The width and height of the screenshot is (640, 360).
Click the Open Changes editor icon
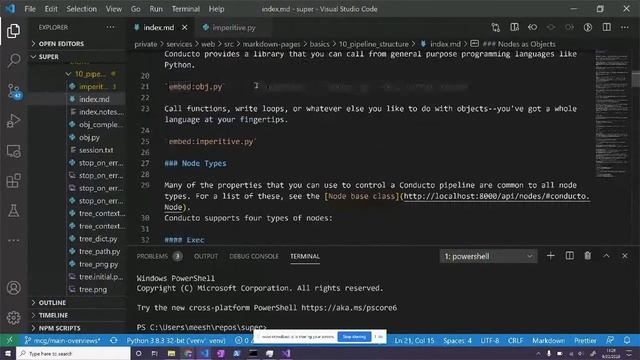pyautogui.click(x=496, y=27)
